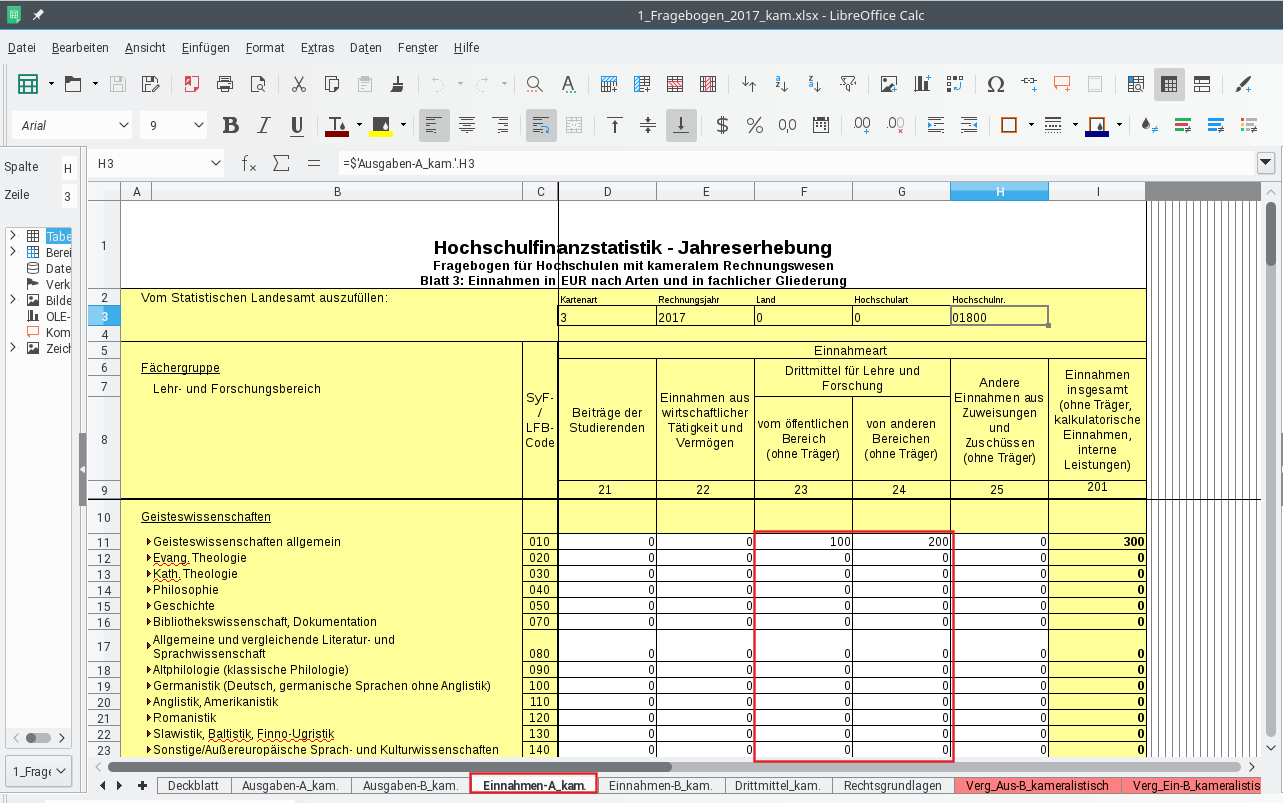Click border color dark blue swatch
Viewport: 1283px width, 803px height.
(1097, 125)
